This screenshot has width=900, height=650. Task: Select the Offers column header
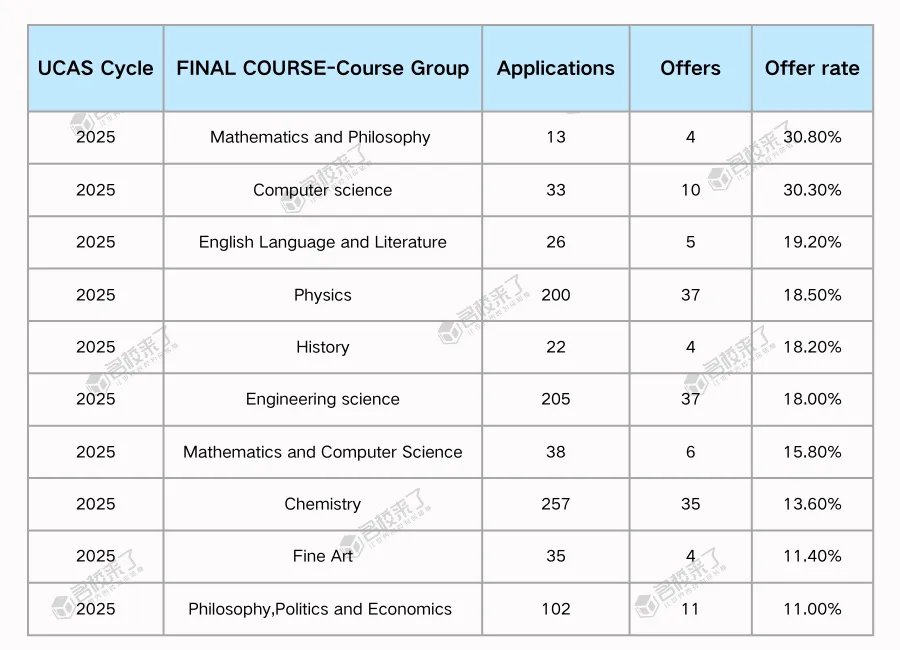690,68
